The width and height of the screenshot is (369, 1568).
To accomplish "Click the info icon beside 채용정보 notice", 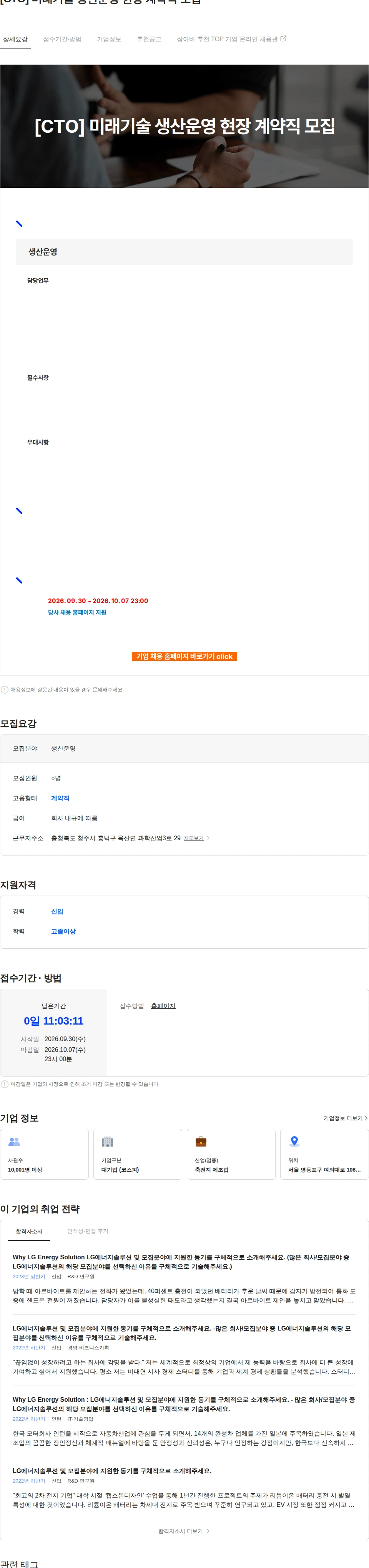I will (x=5, y=690).
